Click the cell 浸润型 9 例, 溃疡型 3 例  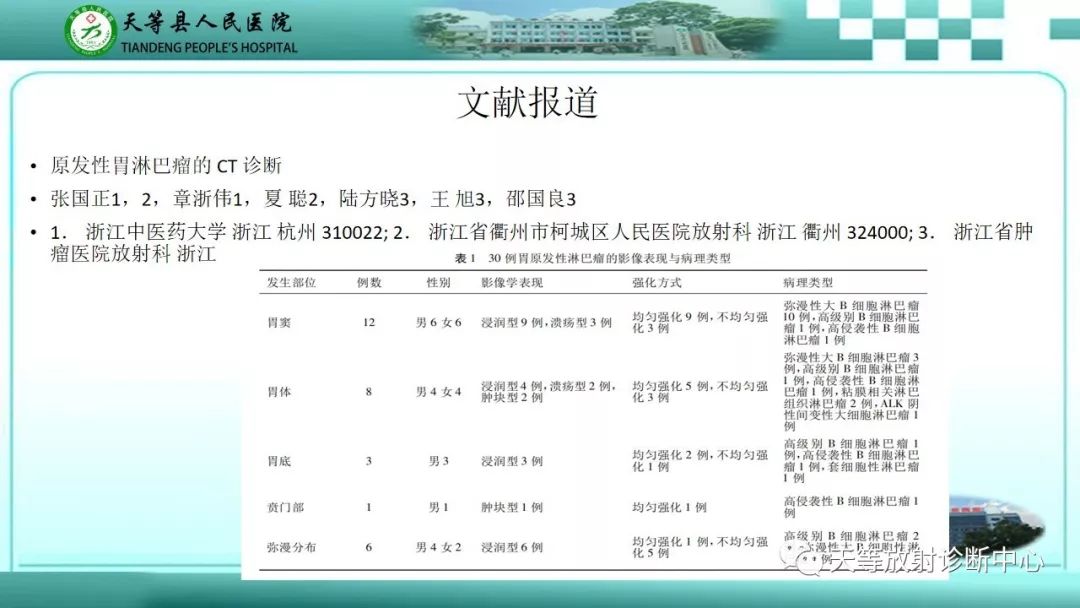coord(546,322)
